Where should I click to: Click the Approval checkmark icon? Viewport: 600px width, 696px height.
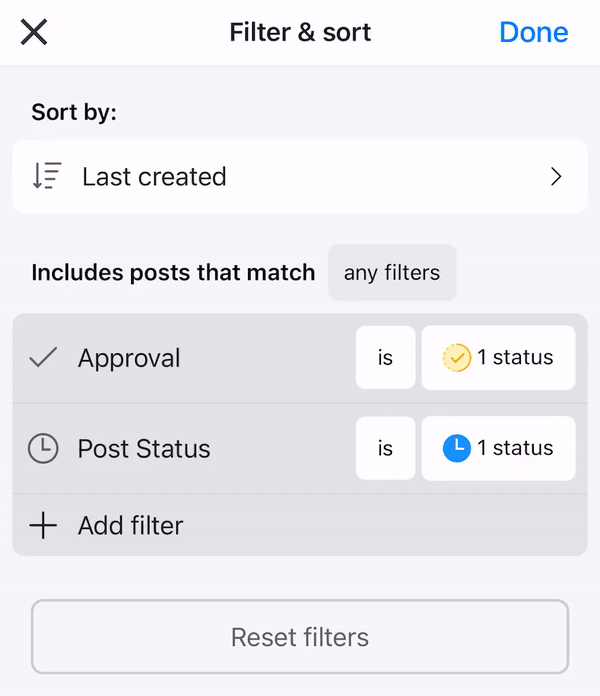(43, 358)
